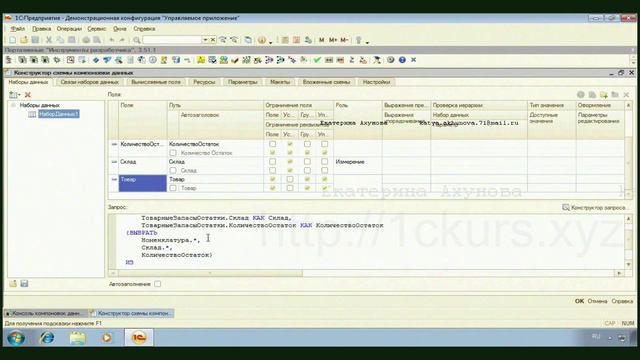Switch to Настройки tab
The image size is (640, 360).
(x=376, y=82)
